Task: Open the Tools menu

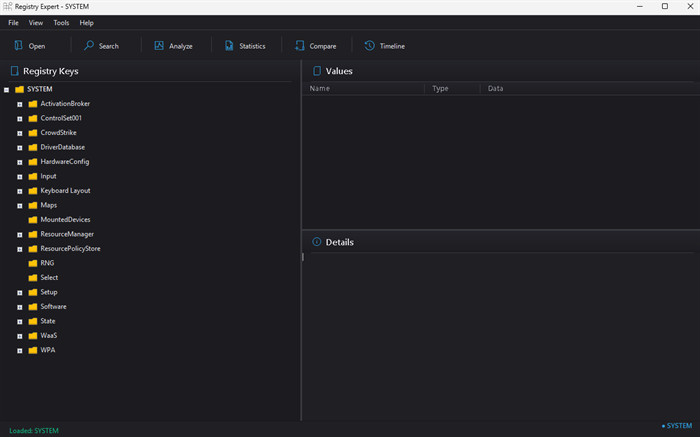Action: tap(61, 23)
